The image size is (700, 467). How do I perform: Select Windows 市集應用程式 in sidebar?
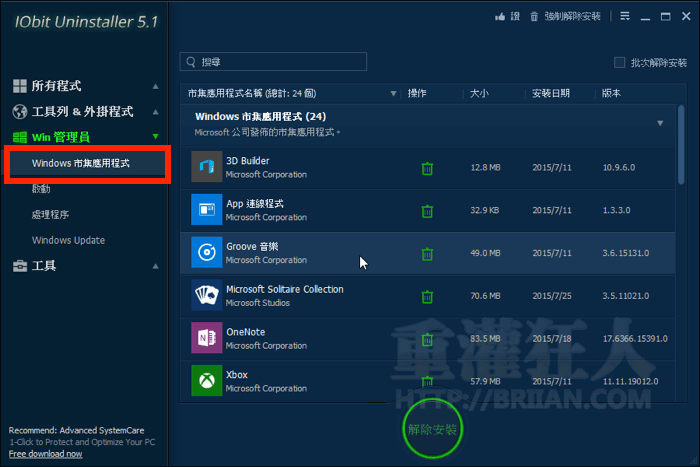tap(81, 163)
